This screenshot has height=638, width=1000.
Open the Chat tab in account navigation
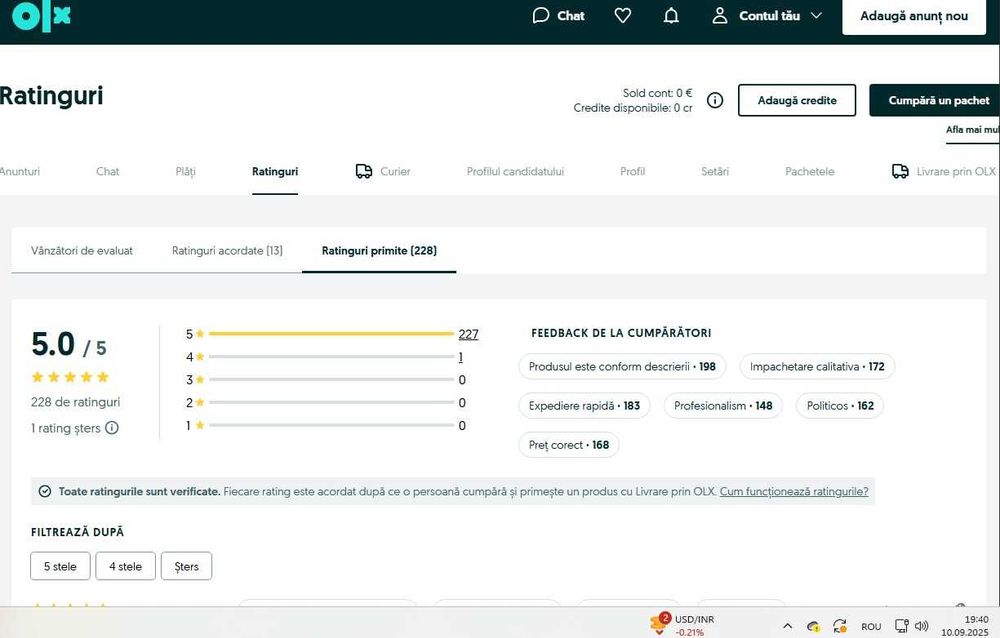tap(107, 172)
